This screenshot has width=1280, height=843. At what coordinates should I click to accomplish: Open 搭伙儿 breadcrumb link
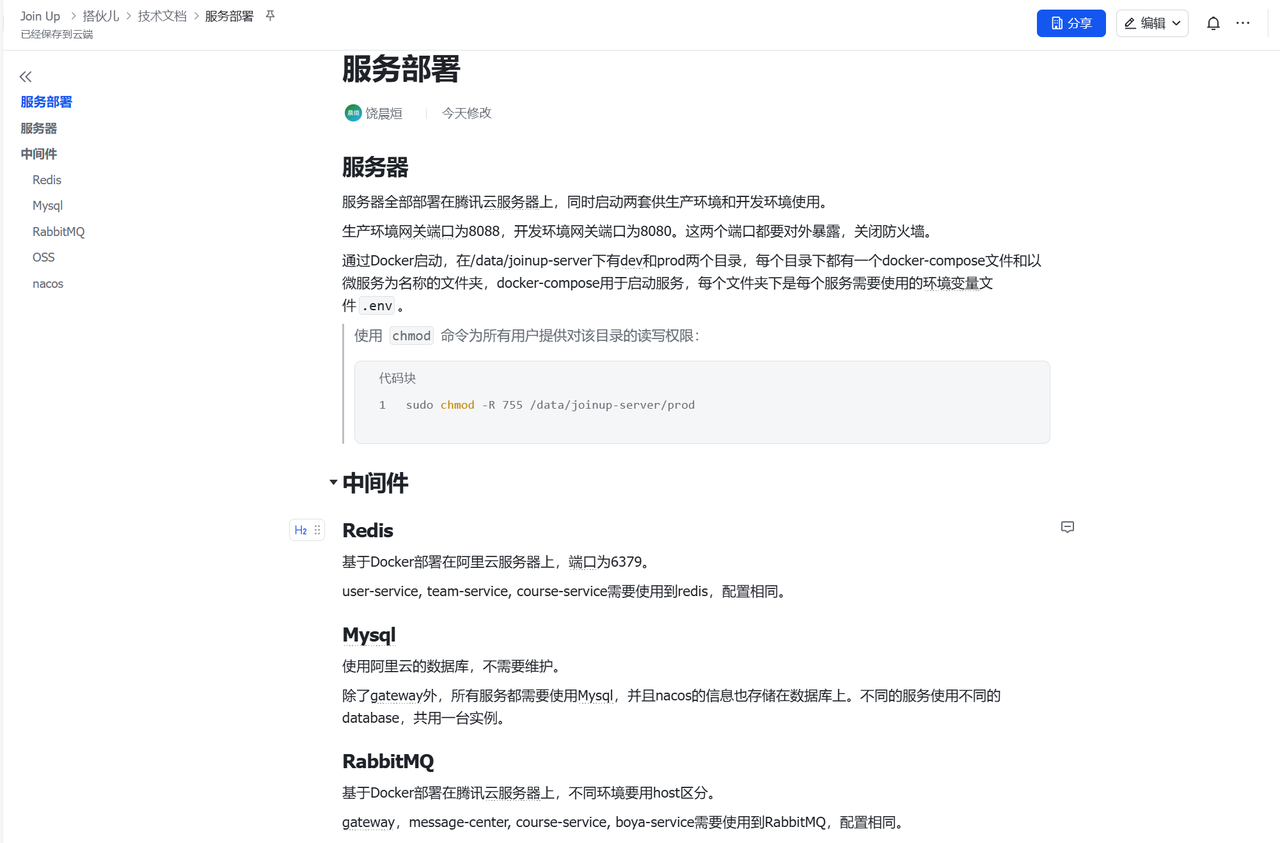coord(101,16)
